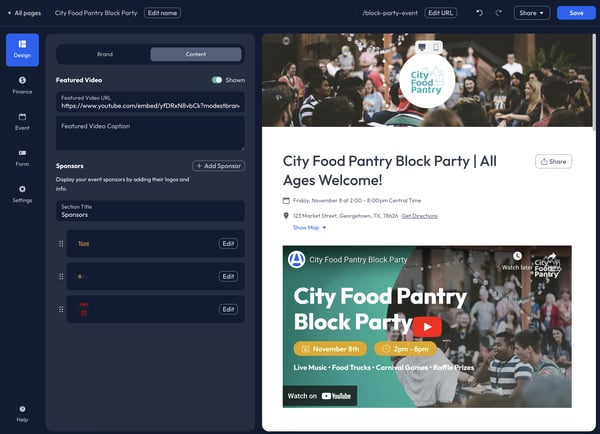Click the Sponsors Section Title field

[150, 210]
